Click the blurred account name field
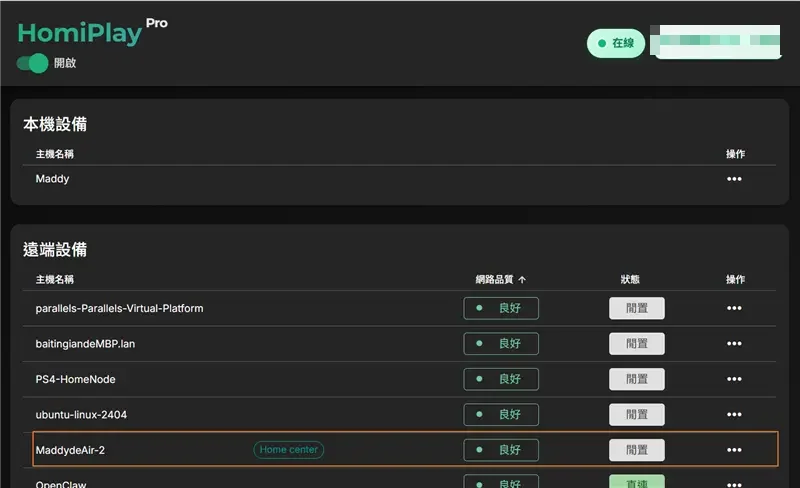Image resolution: width=800 pixels, height=488 pixels. pyautogui.click(x=716, y=42)
